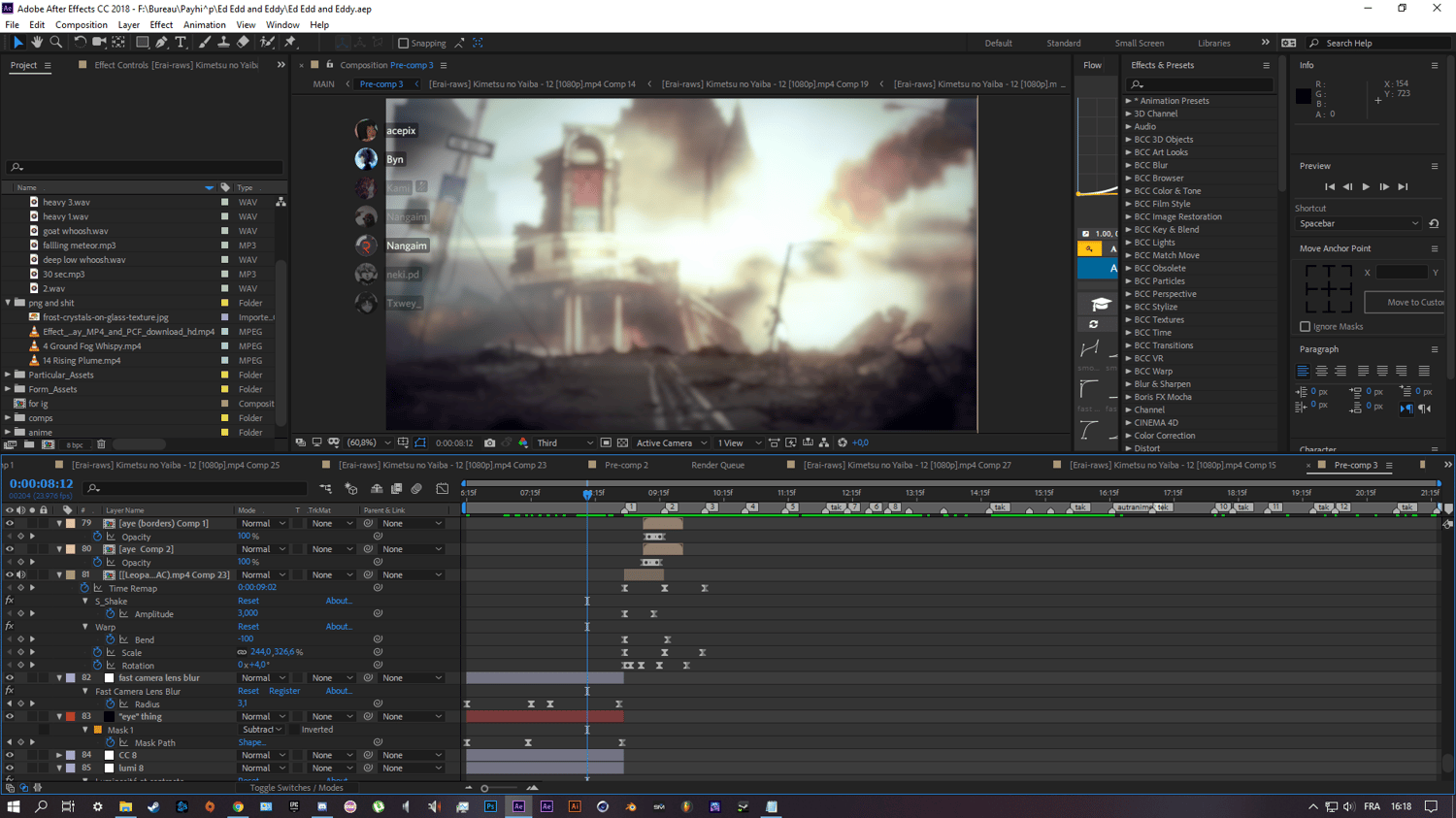Select the Pen tool
Viewport: 1456px width, 818px height.
click(x=161, y=43)
